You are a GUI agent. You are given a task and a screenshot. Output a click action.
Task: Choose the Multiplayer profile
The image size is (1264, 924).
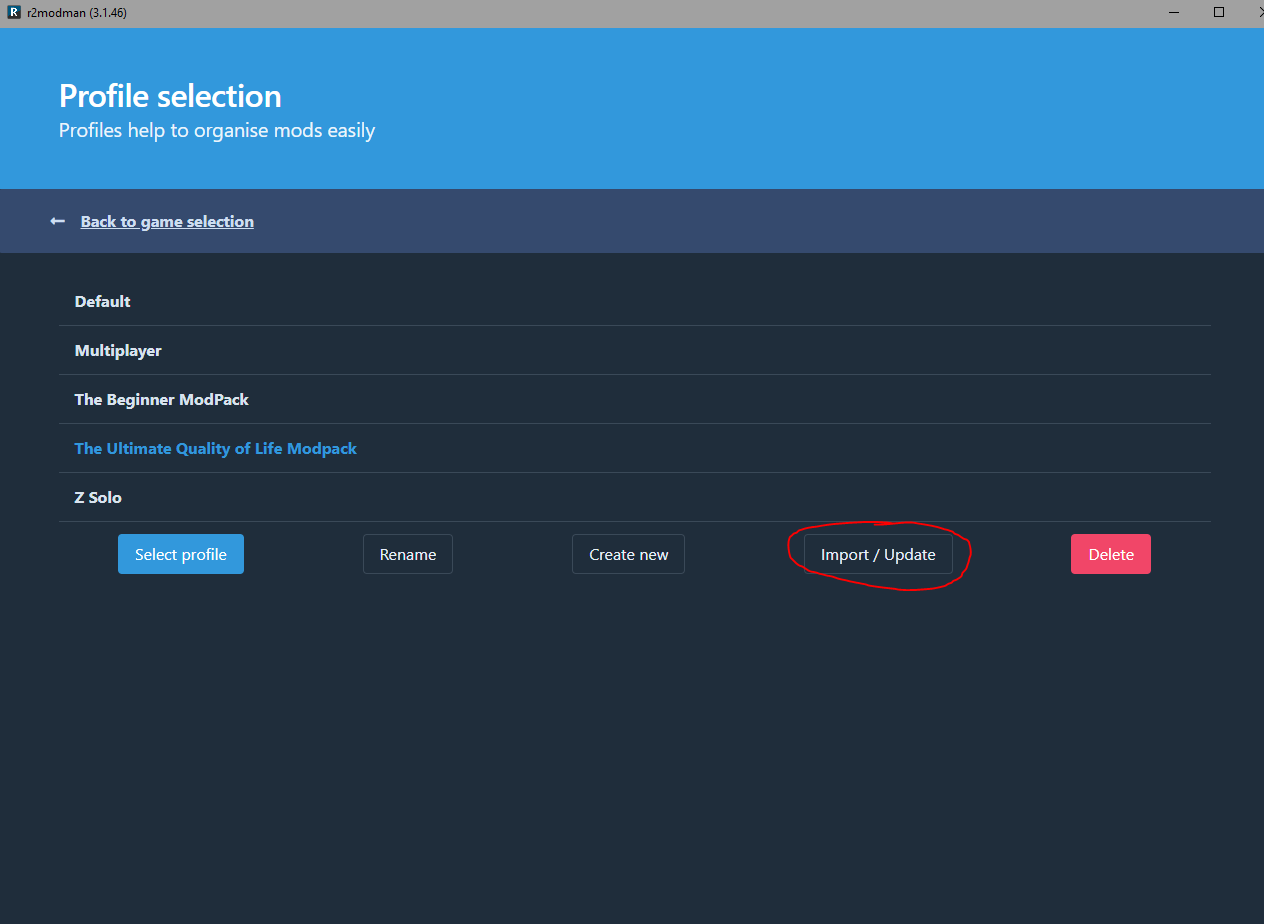tap(634, 350)
